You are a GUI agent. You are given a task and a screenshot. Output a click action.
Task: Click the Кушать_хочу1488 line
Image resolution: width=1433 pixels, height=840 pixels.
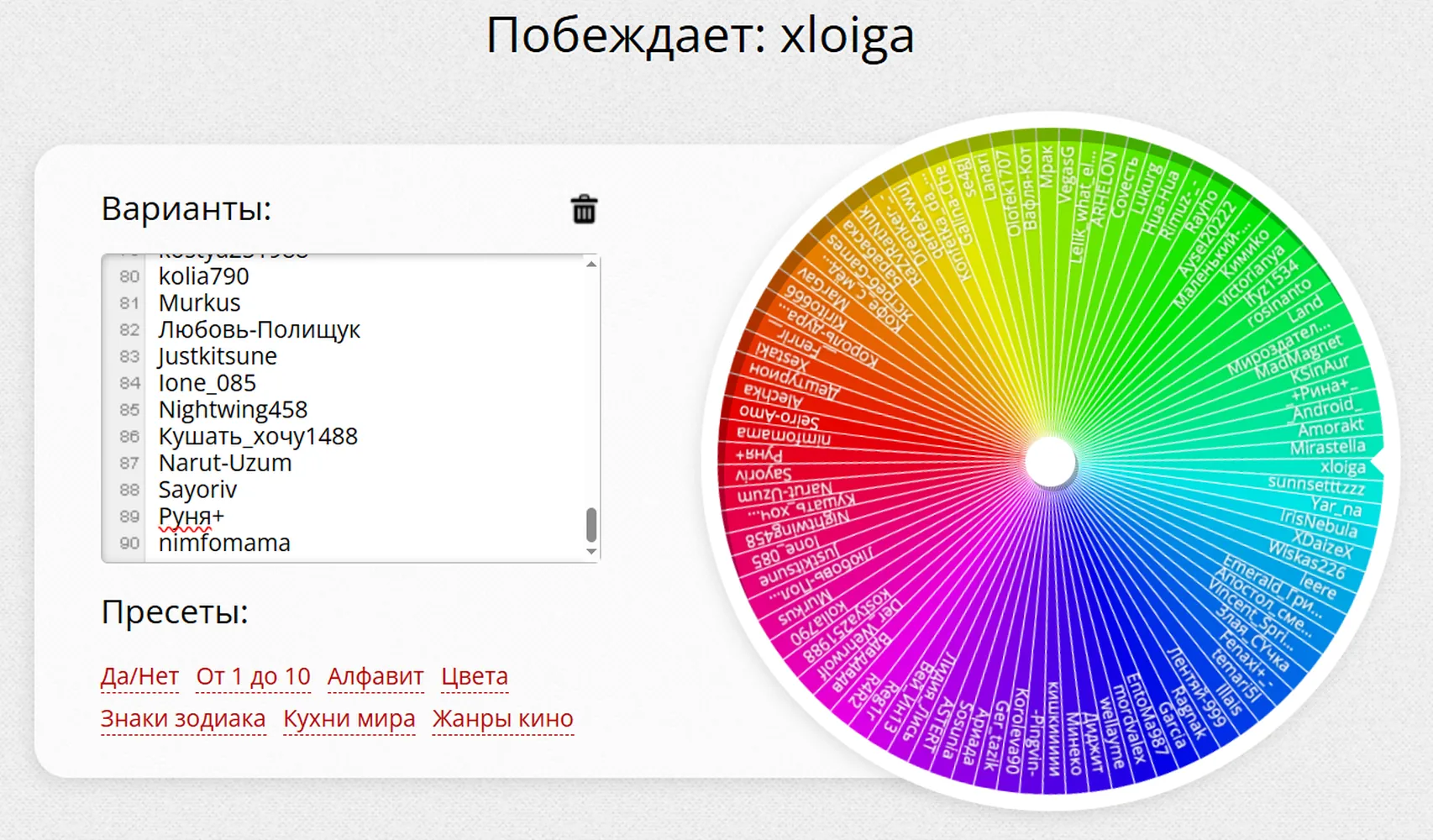pyautogui.click(x=258, y=436)
